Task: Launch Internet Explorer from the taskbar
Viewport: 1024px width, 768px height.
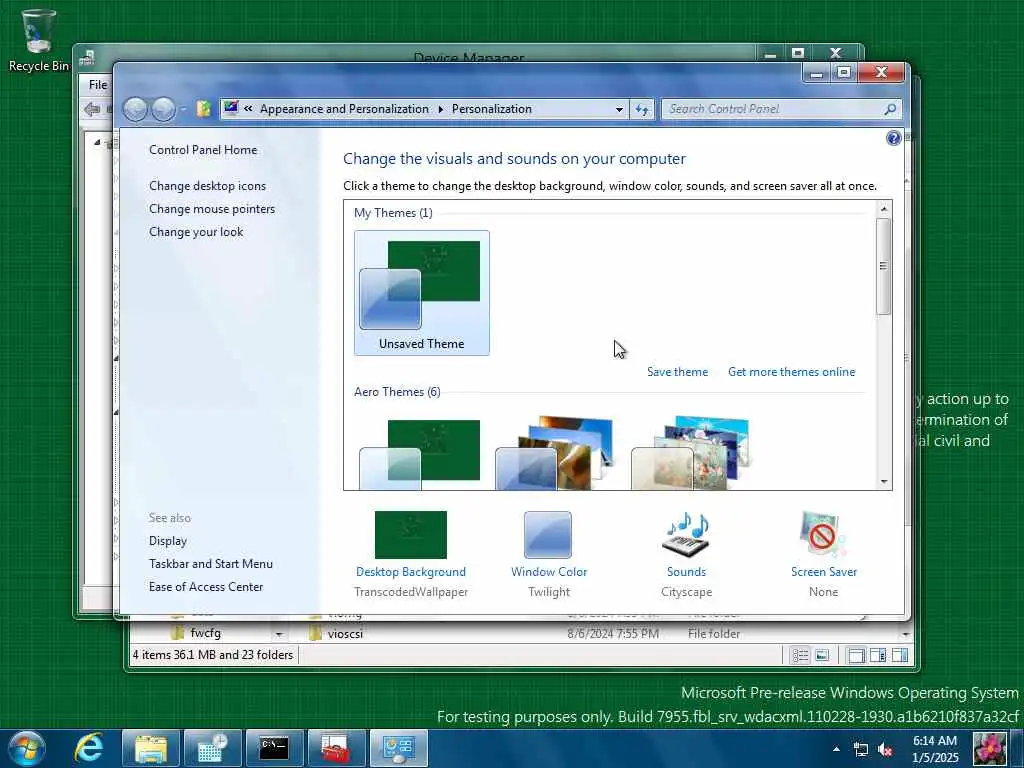Action: tap(89, 748)
